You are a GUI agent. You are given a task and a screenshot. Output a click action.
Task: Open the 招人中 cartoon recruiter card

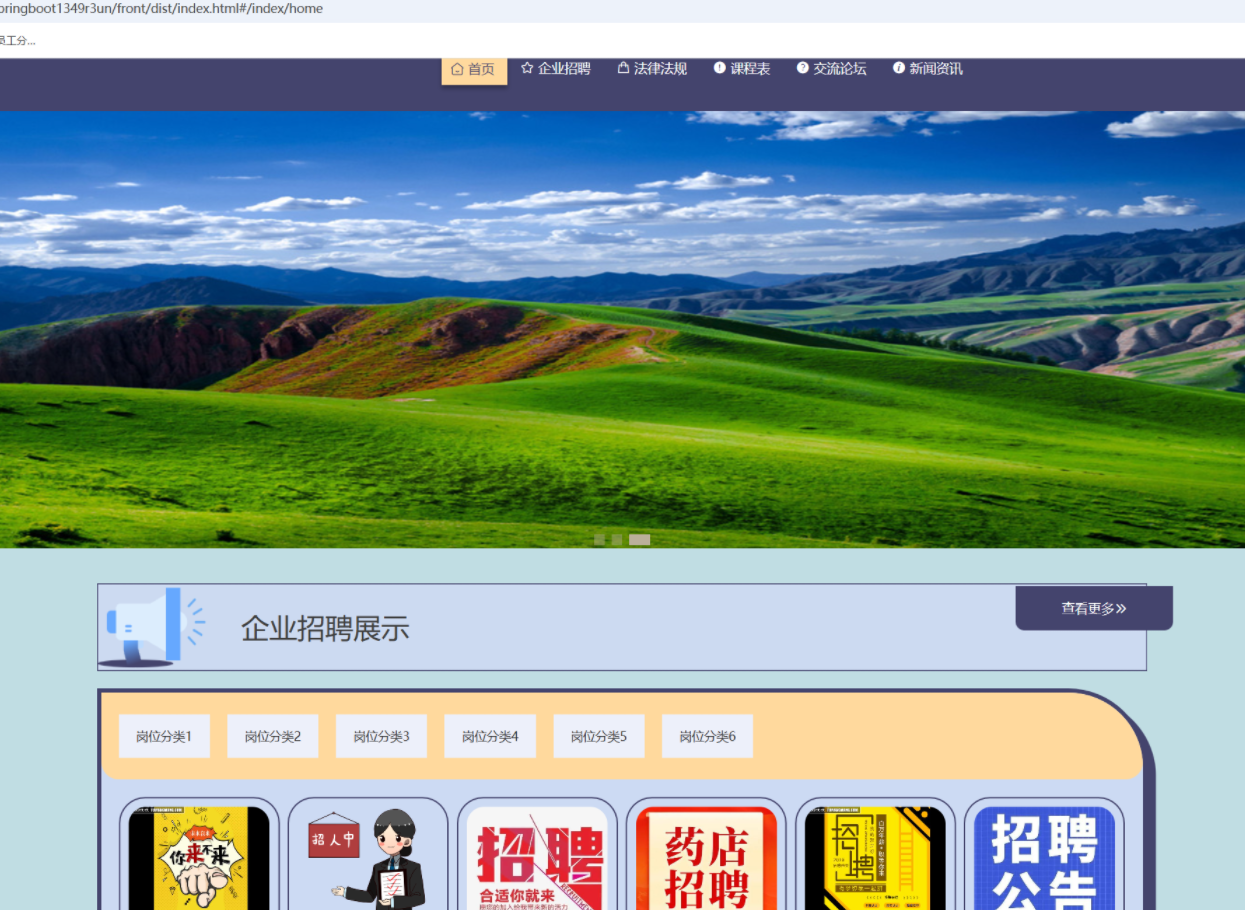tap(368, 858)
